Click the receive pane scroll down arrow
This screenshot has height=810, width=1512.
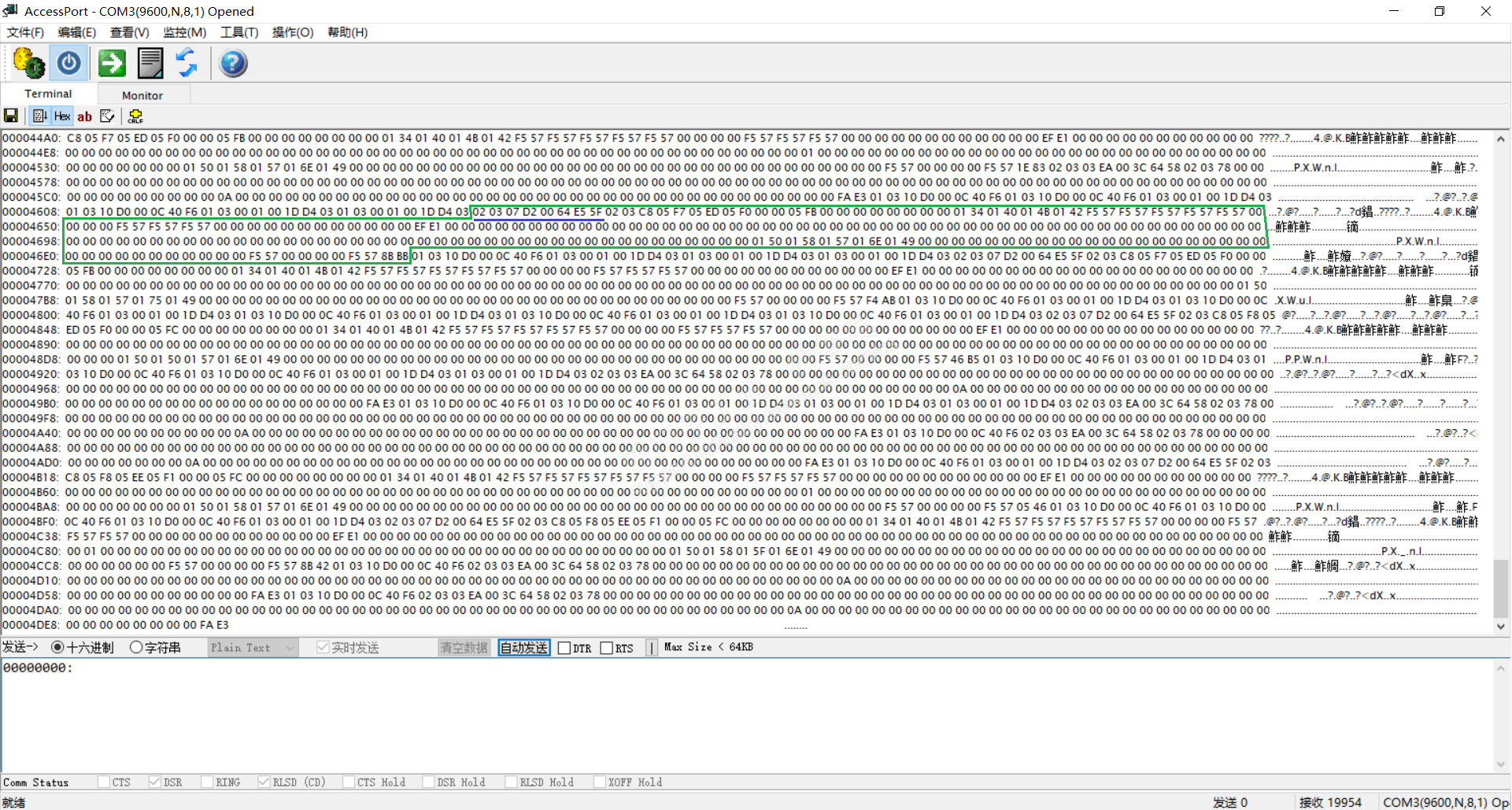(x=1501, y=627)
